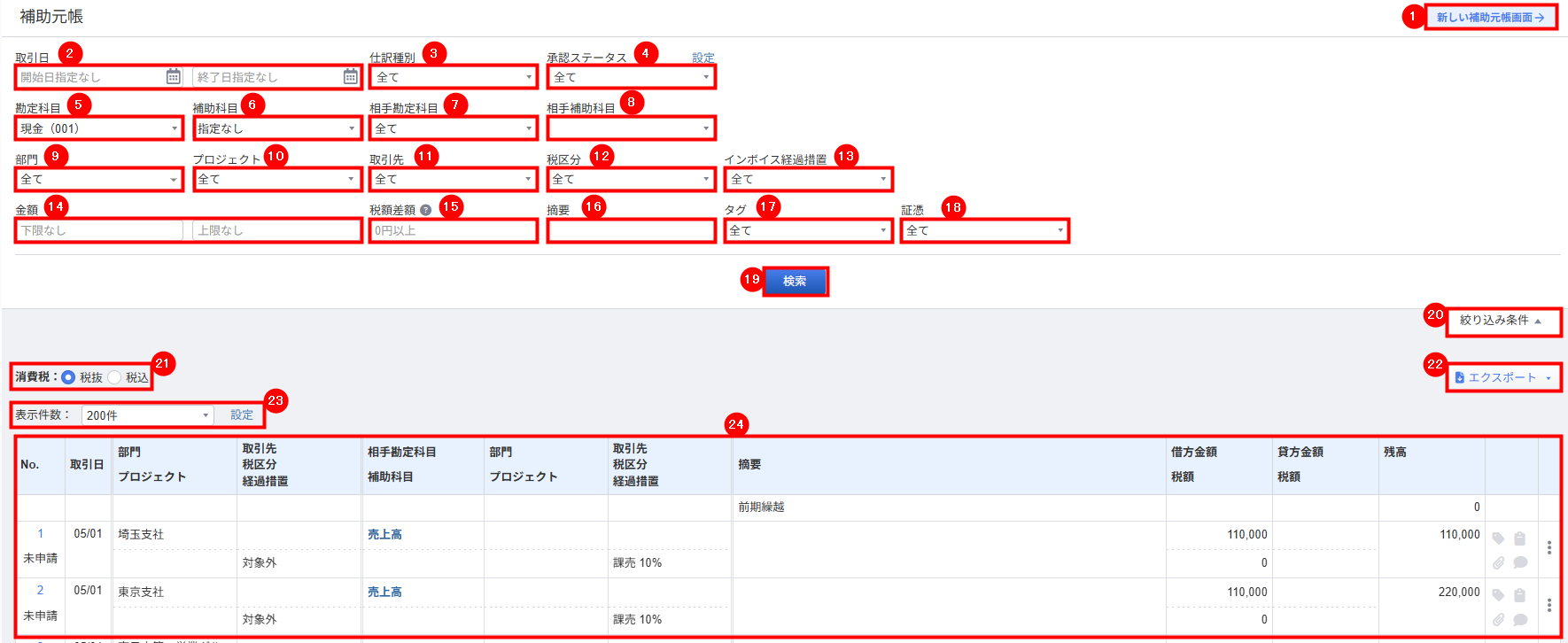Open the 仕訳種別 dropdown
Screen dimensions: 1568x643
454,77
